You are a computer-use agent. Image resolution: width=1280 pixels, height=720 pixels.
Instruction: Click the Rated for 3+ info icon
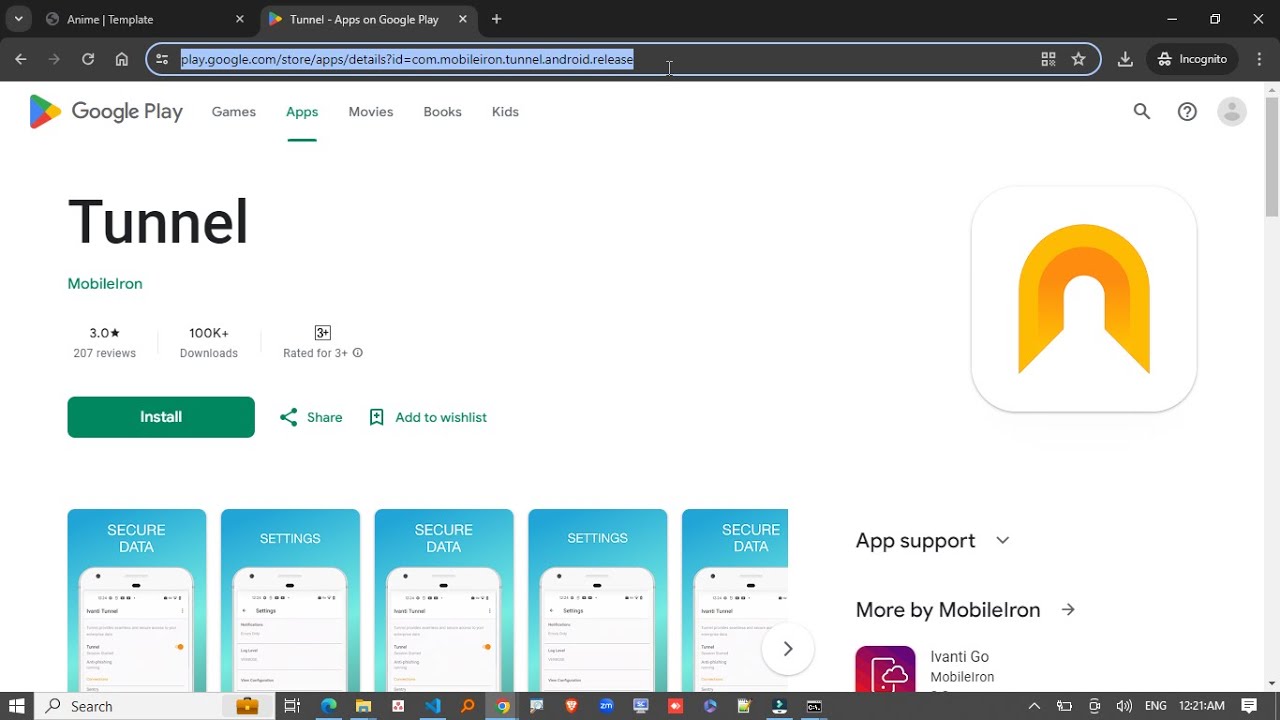pos(358,353)
